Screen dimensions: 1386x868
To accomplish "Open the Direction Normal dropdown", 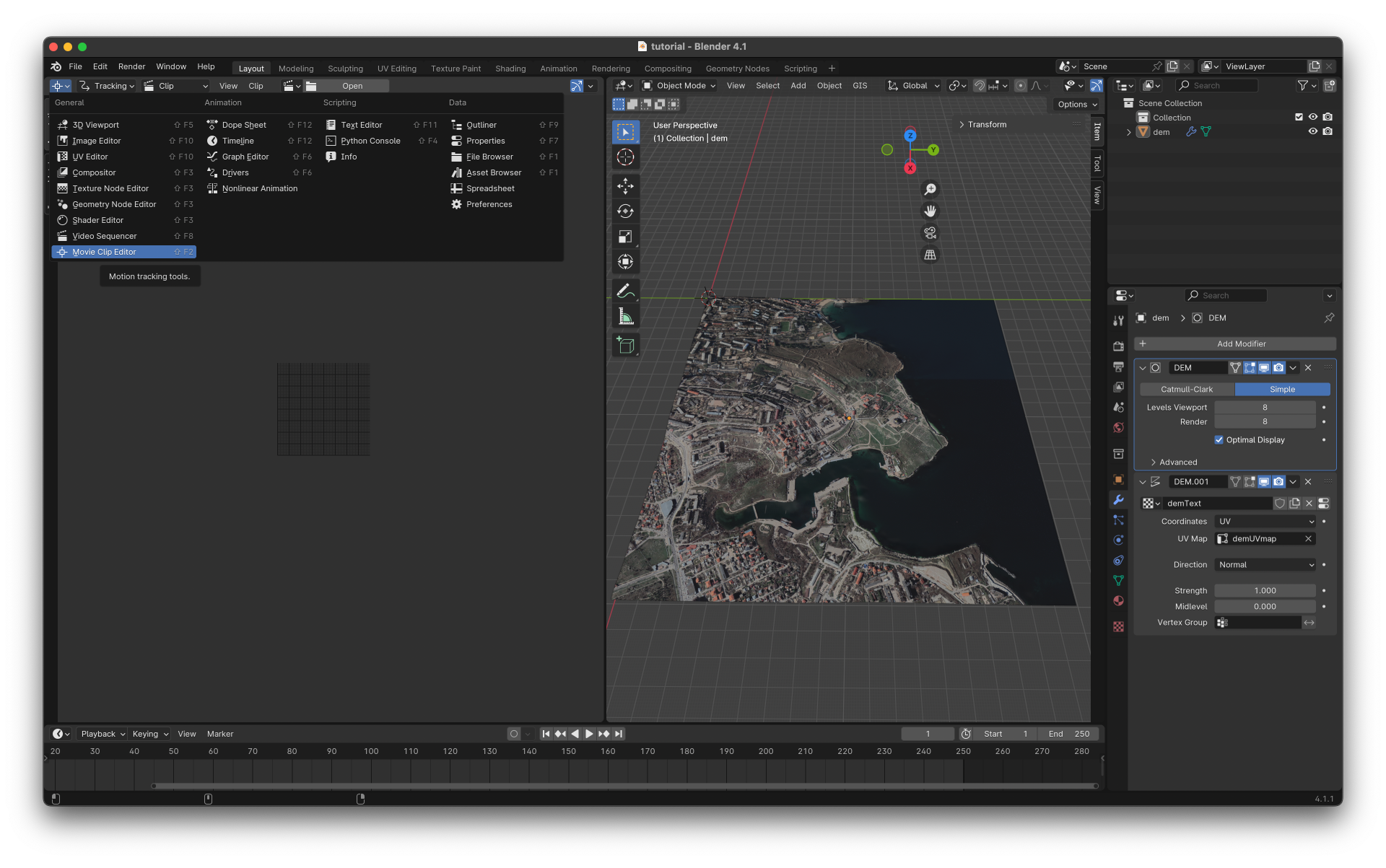I will point(1266,565).
